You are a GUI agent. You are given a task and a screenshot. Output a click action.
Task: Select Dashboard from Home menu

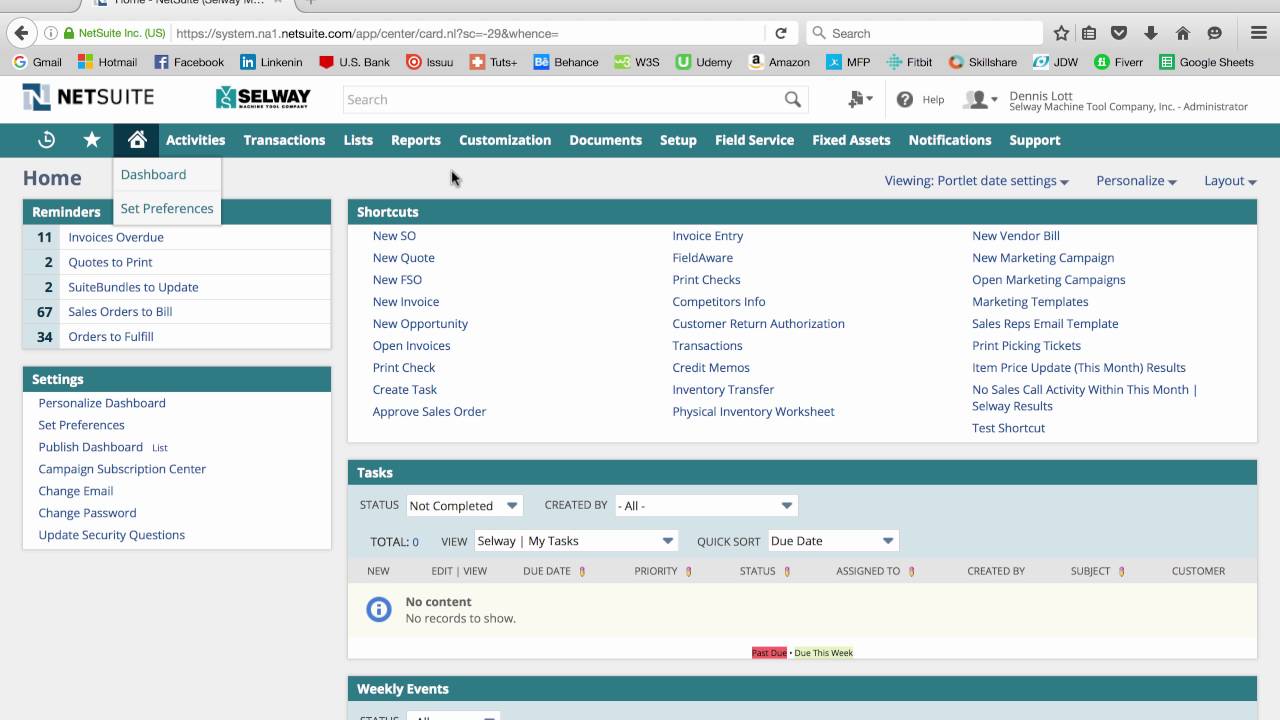[153, 174]
